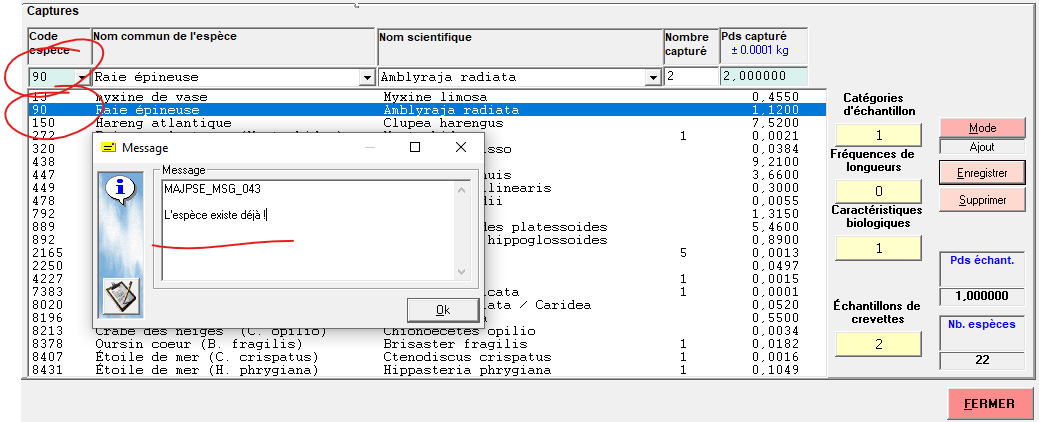Click the Nb. espèces value 22
Viewport: 1039px width, 422px height.
click(x=982, y=360)
